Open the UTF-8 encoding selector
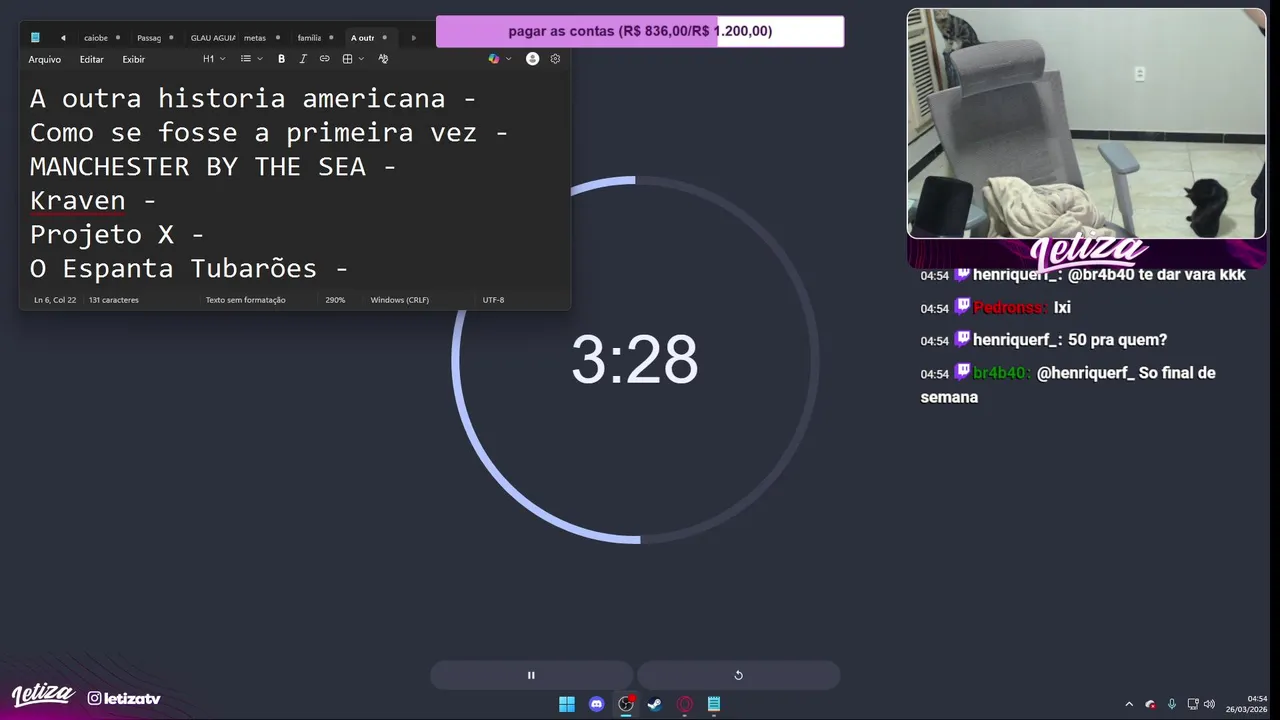Viewport: 1280px width, 720px height. (493, 300)
